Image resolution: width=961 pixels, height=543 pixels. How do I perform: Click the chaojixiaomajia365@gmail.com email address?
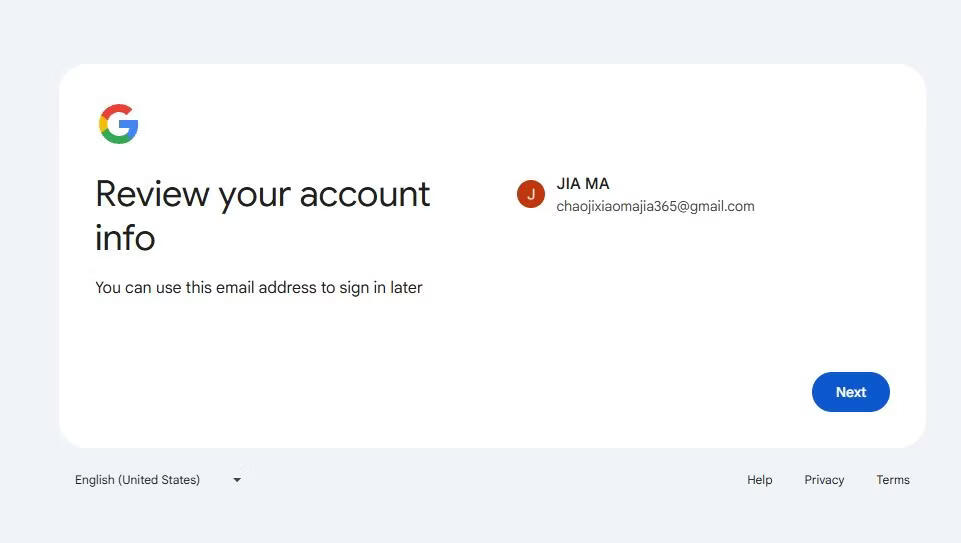(655, 207)
